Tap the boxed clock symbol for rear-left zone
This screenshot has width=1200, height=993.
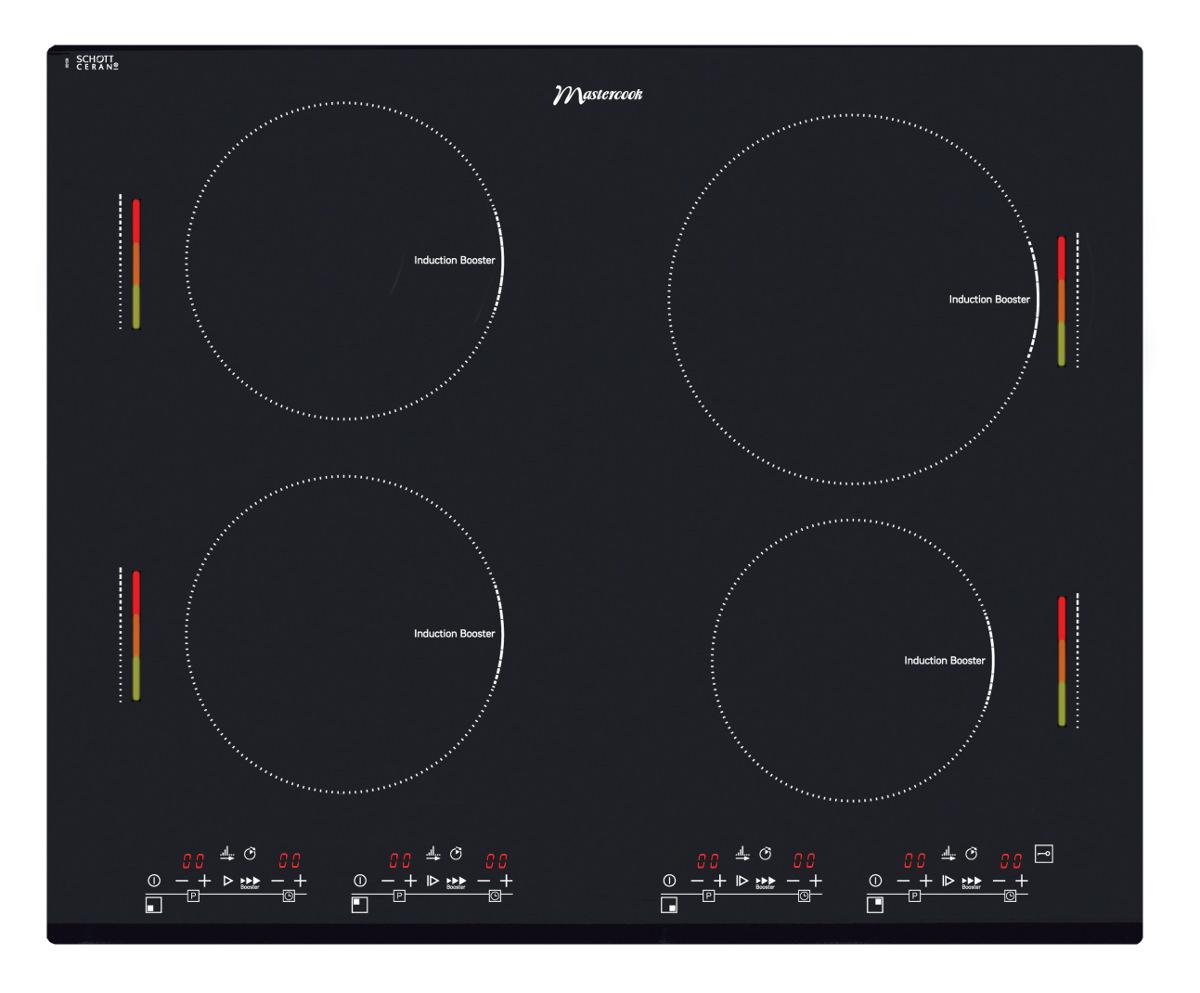tap(495, 896)
